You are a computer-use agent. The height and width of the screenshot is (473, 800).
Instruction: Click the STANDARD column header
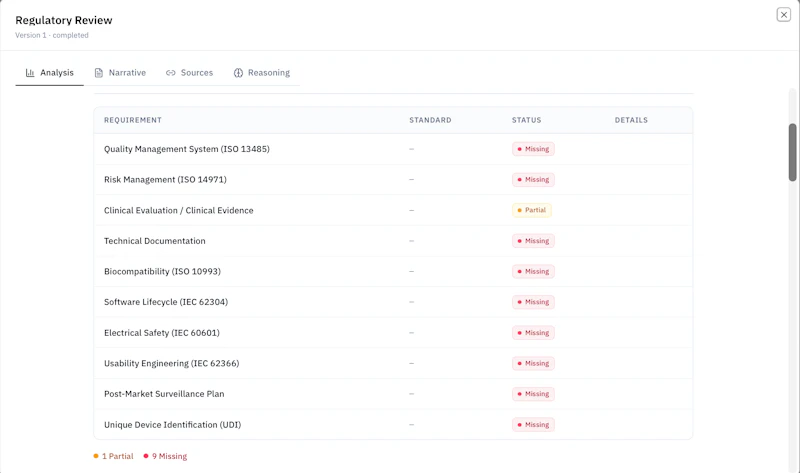click(430, 120)
